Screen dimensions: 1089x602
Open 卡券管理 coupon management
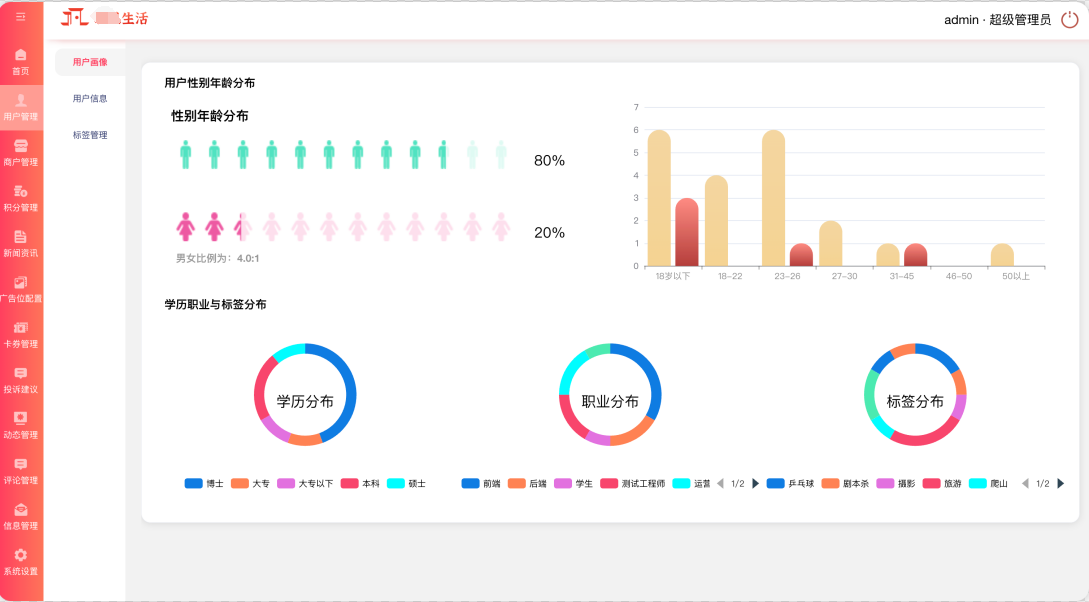click(21, 335)
